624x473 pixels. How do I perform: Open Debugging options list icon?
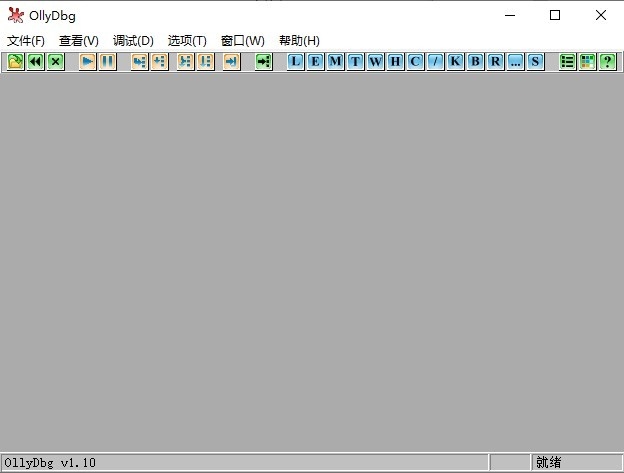pyautogui.click(x=567, y=62)
